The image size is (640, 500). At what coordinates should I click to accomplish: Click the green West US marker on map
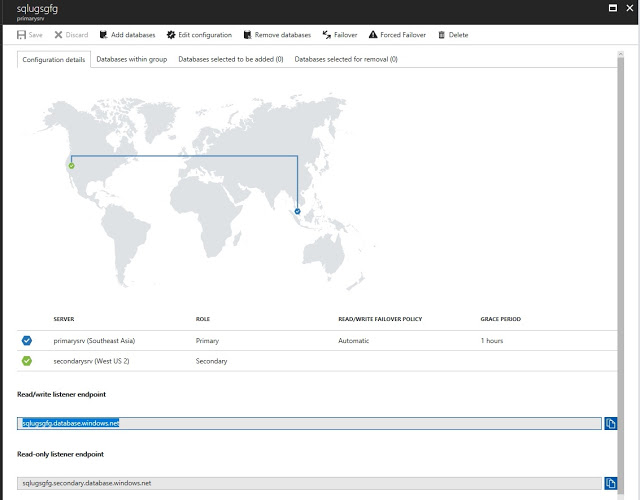pos(71,166)
